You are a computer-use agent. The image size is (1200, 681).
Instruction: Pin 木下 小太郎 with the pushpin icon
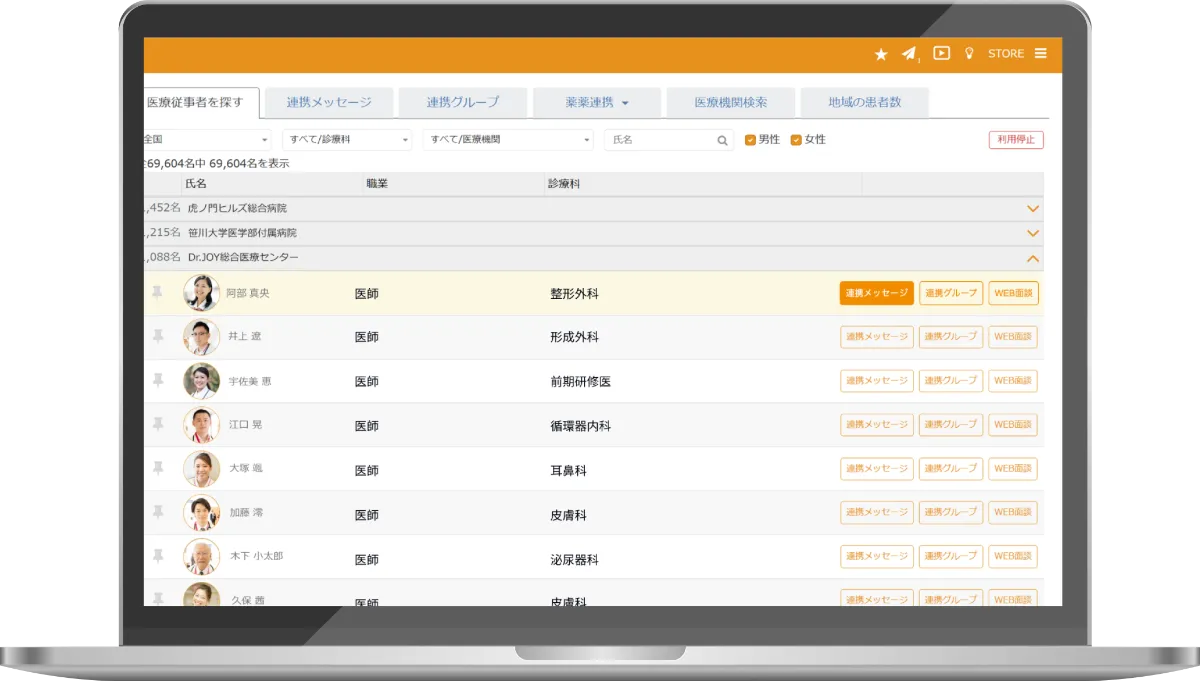tap(157, 556)
